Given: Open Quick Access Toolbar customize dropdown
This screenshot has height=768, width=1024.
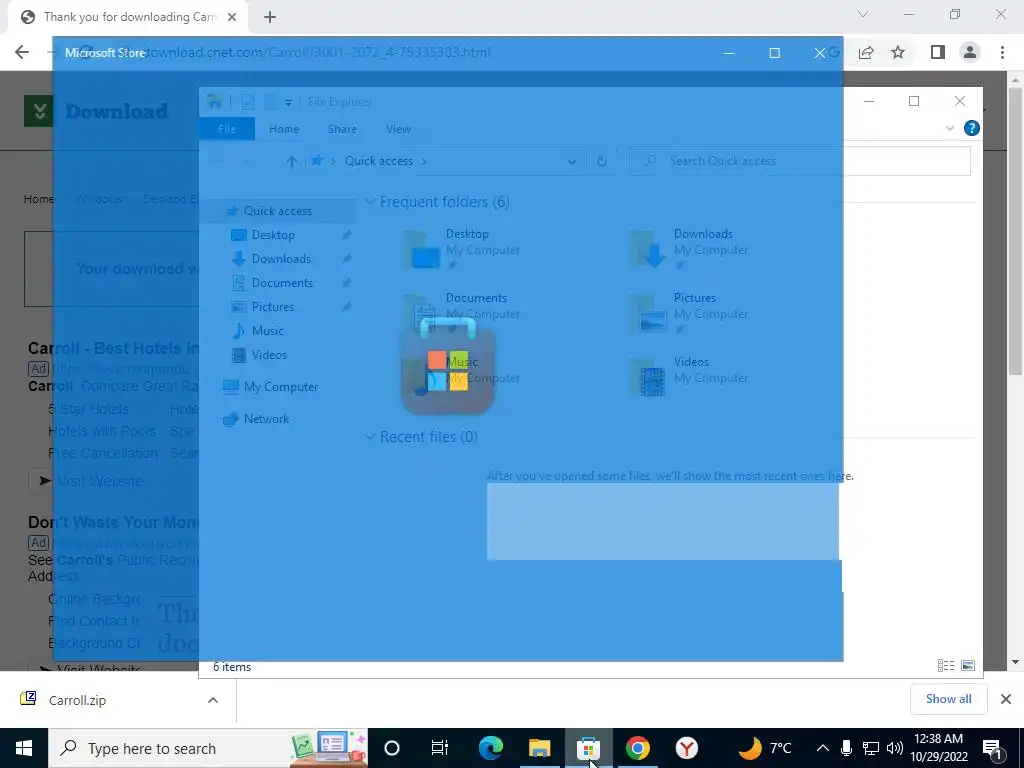Looking at the screenshot, I should pyautogui.click(x=288, y=103).
